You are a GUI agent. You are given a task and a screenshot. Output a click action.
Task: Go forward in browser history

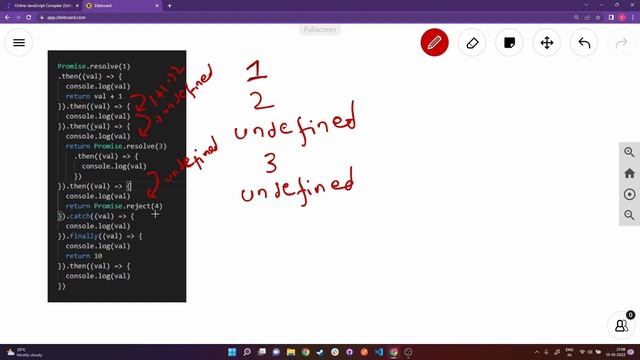[18, 18]
